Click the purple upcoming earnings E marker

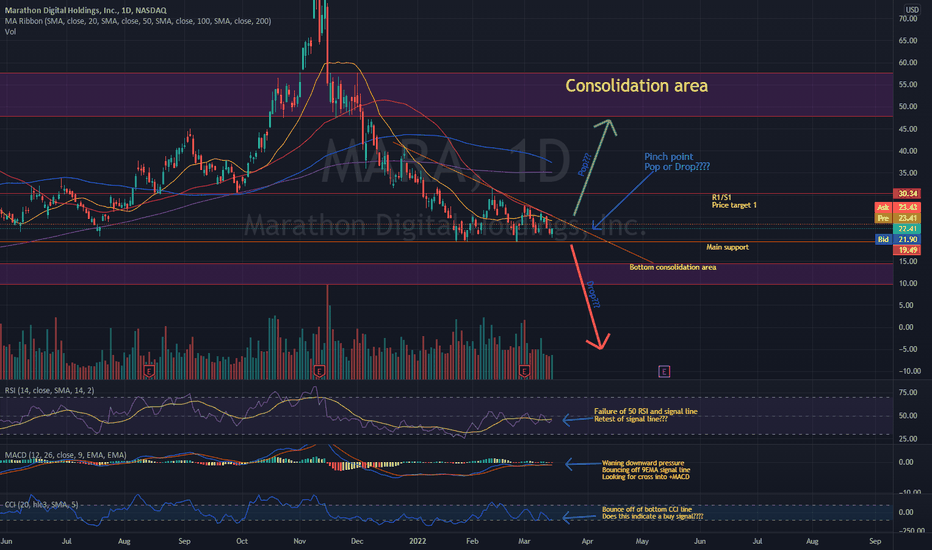664,372
